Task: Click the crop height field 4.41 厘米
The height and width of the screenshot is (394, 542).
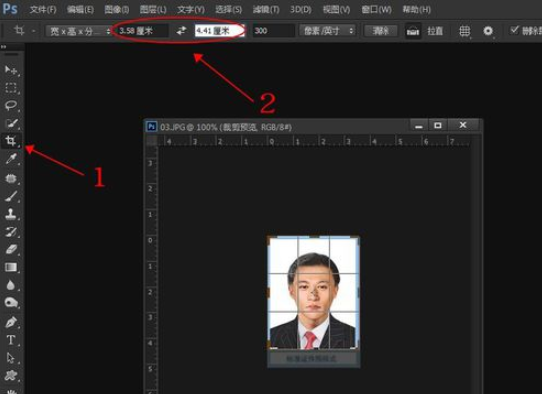Action: pyautogui.click(x=219, y=31)
